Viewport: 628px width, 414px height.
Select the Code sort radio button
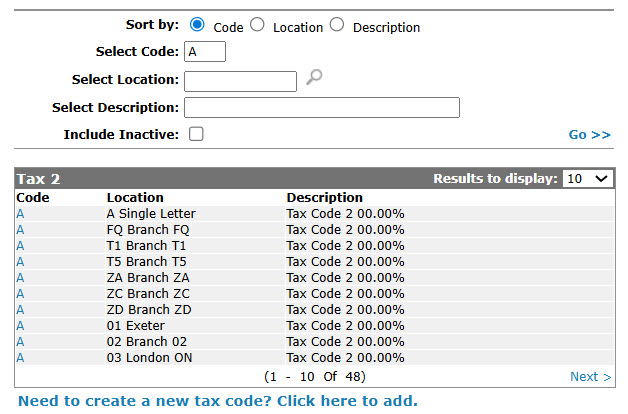pyautogui.click(x=197, y=24)
